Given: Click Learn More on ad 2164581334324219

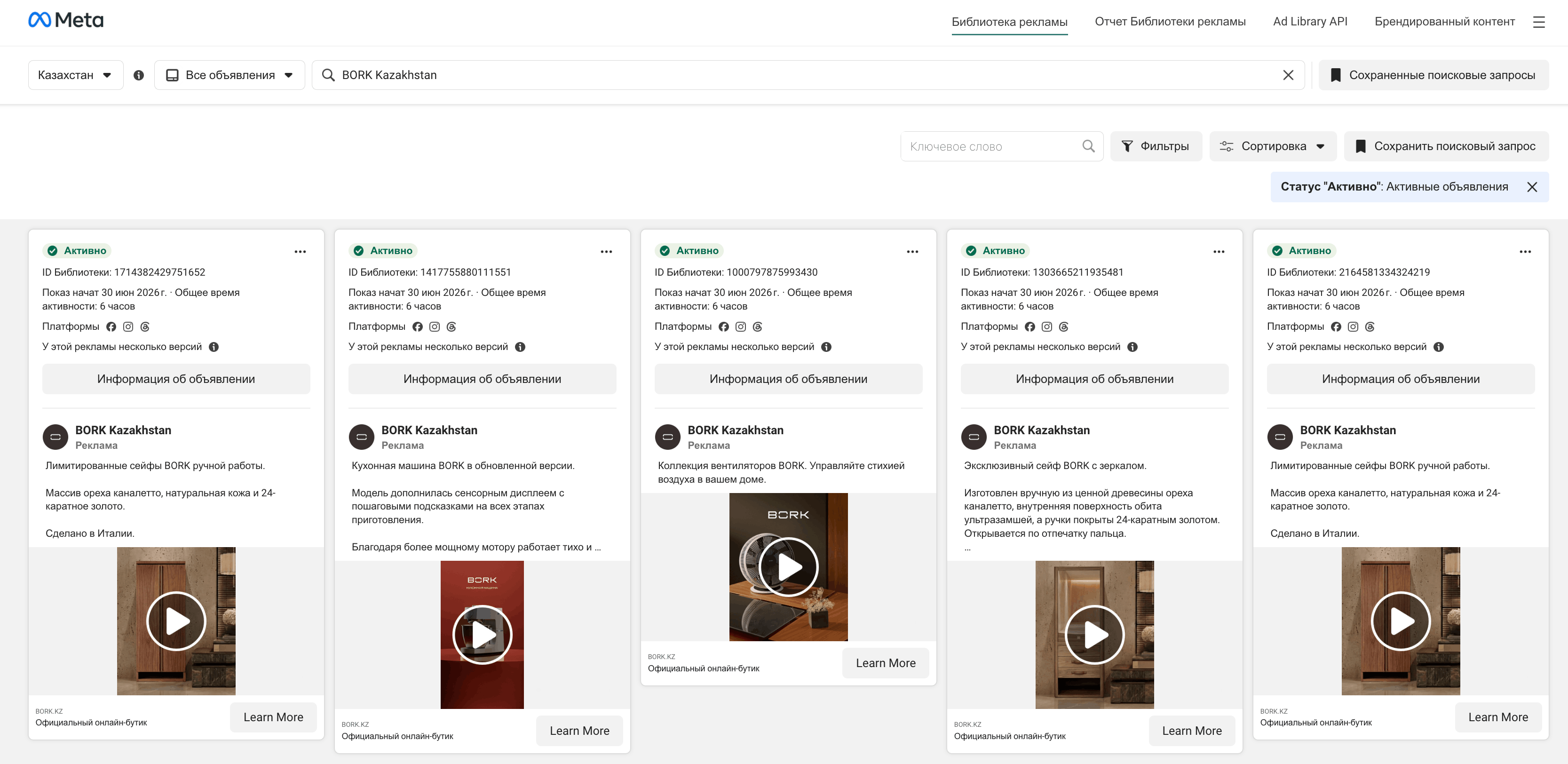Looking at the screenshot, I should click(1498, 717).
